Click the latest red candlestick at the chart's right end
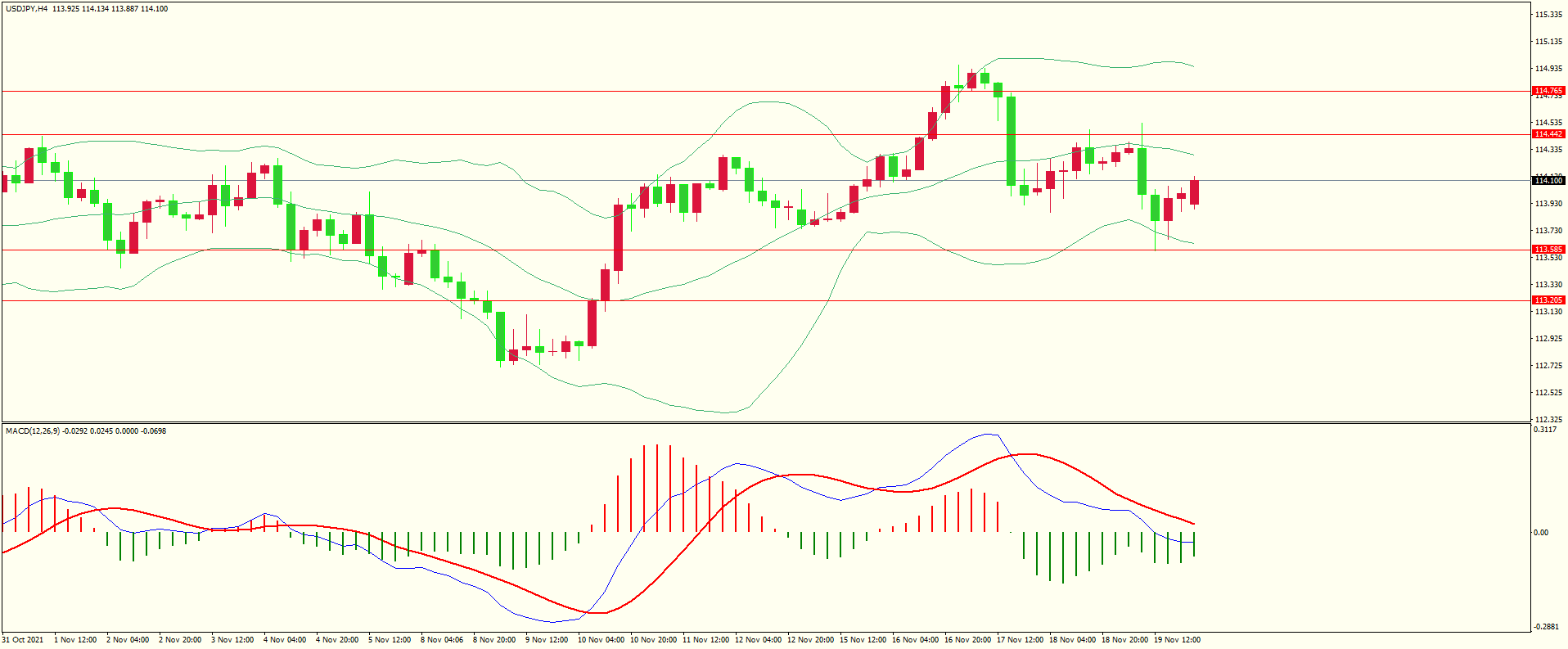The width and height of the screenshot is (1568, 649). [x=1195, y=192]
